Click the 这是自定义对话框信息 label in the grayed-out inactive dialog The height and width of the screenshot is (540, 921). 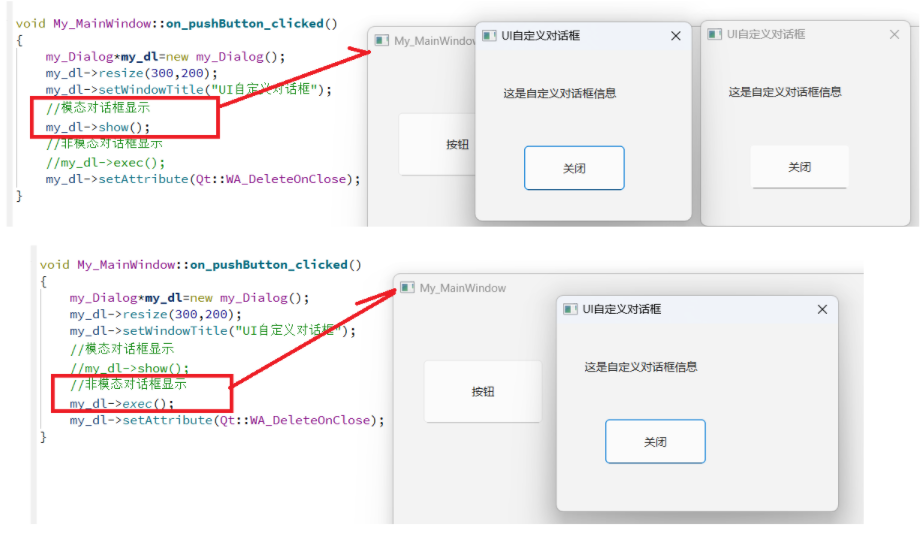(x=785, y=92)
